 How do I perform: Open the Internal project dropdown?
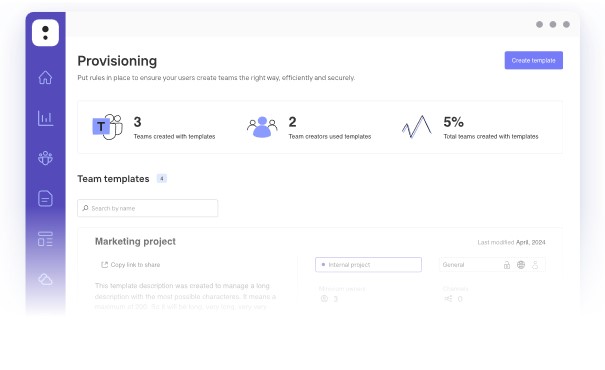pyautogui.click(x=368, y=265)
